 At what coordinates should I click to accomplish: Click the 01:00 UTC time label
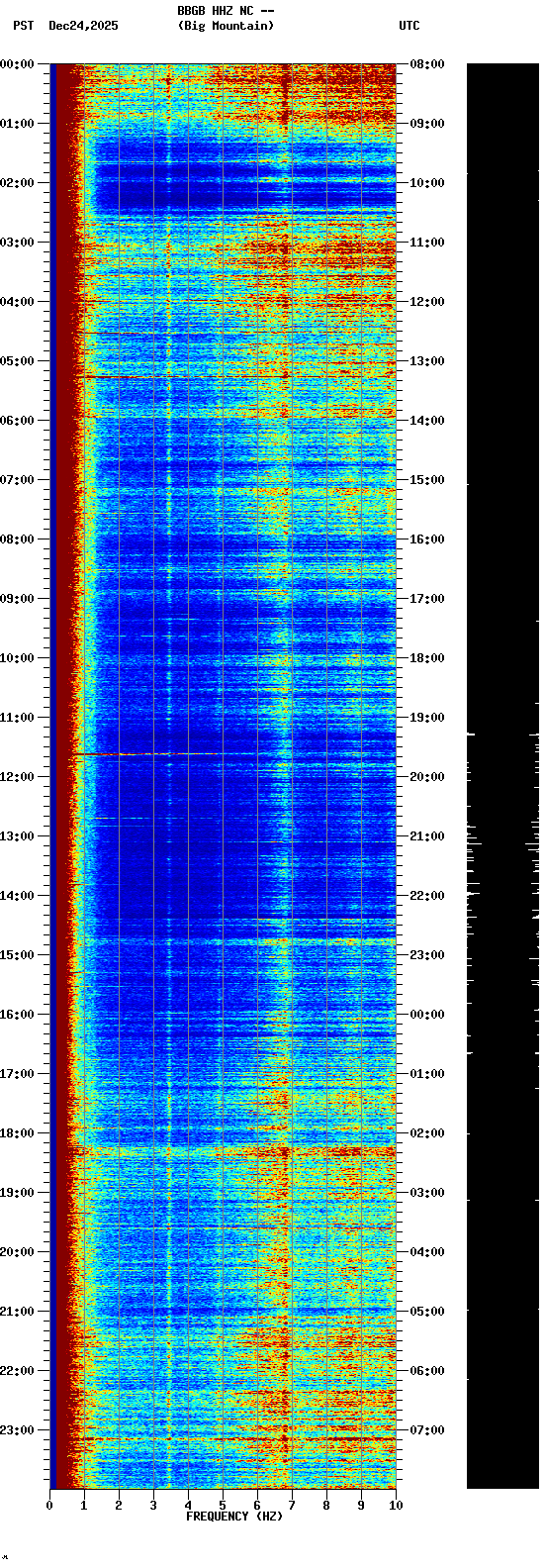[427, 1074]
